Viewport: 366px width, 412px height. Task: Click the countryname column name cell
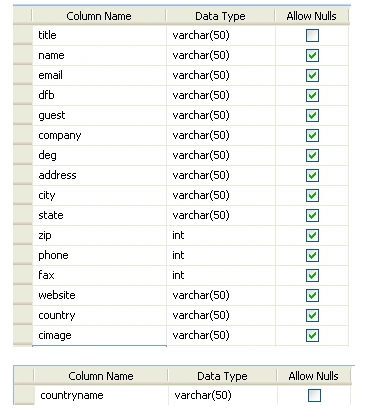[x=101, y=395]
